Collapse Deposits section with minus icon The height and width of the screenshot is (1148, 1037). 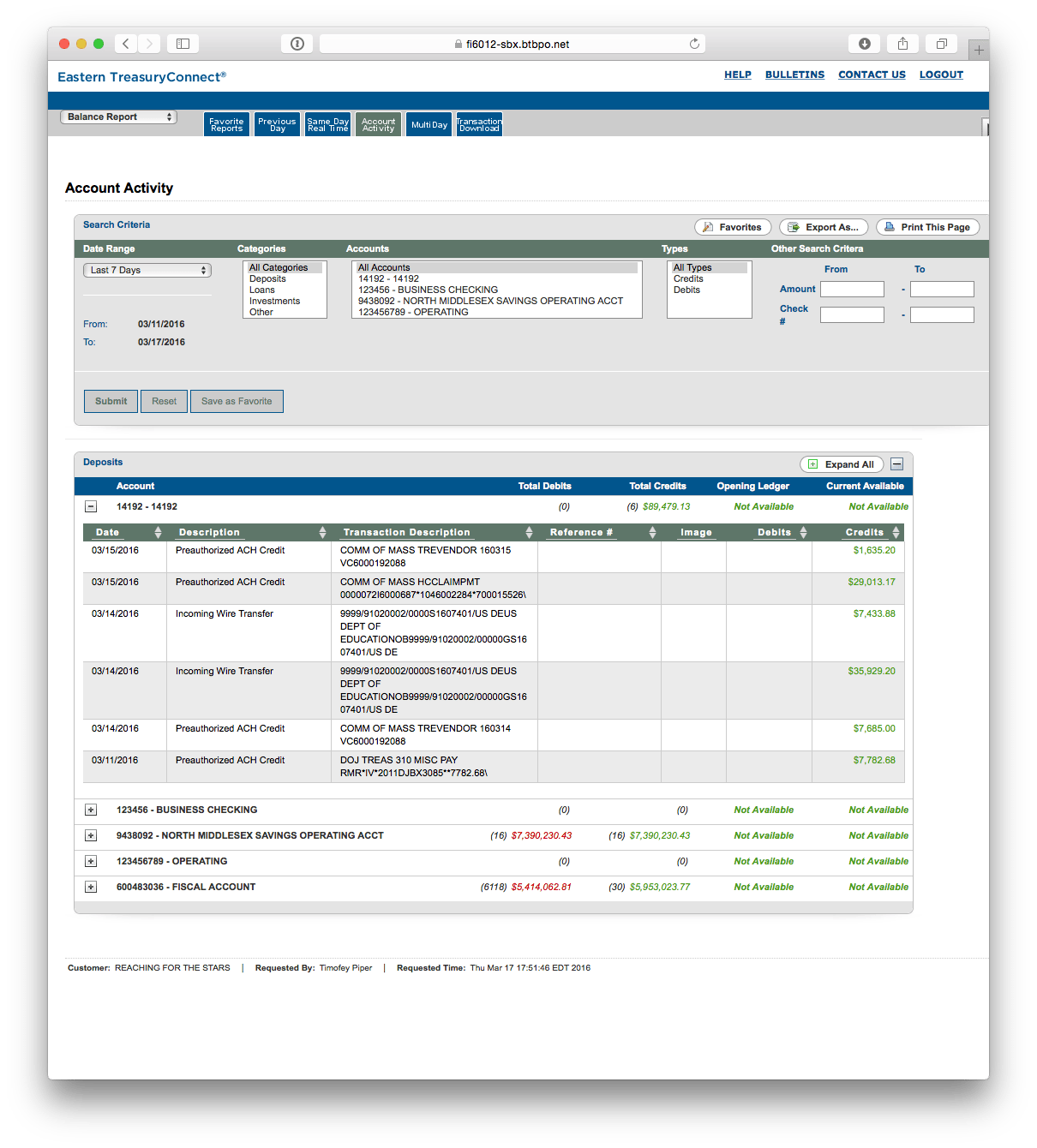pyautogui.click(x=896, y=464)
